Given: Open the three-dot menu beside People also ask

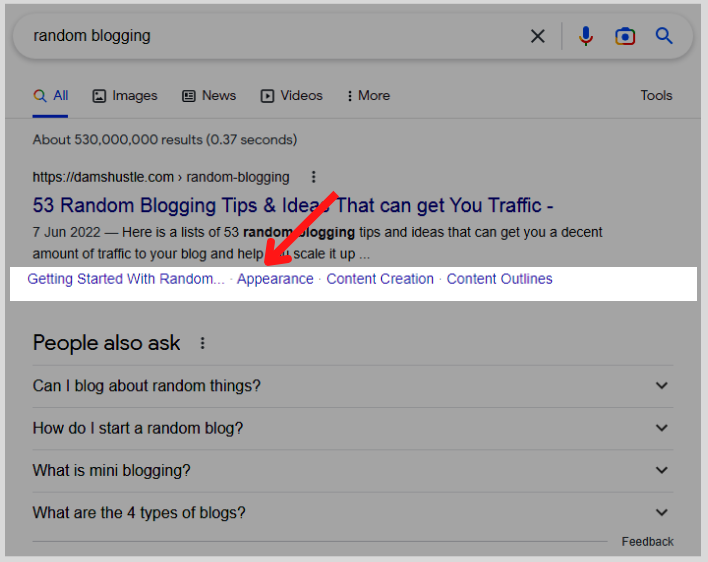Looking at the screenshot, I should click(x=202, y=343).
